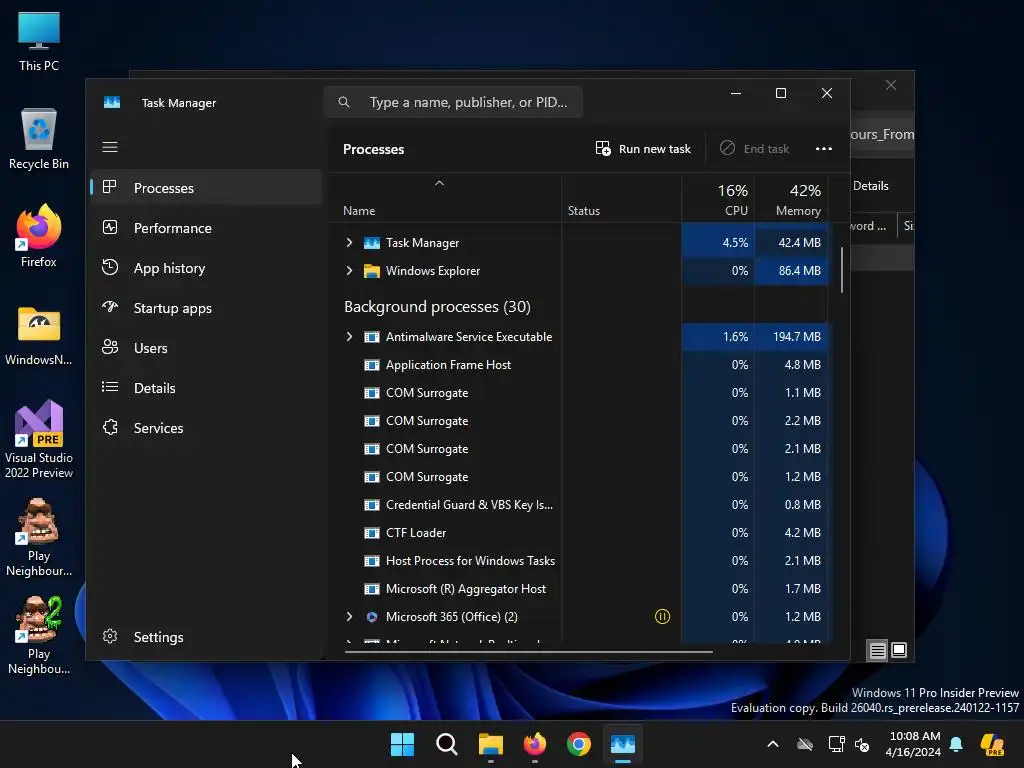Select the Recycle Bin desktop icon
Image resolution: width=1024 pixels, height=768 pixels.
pos(39,139)
